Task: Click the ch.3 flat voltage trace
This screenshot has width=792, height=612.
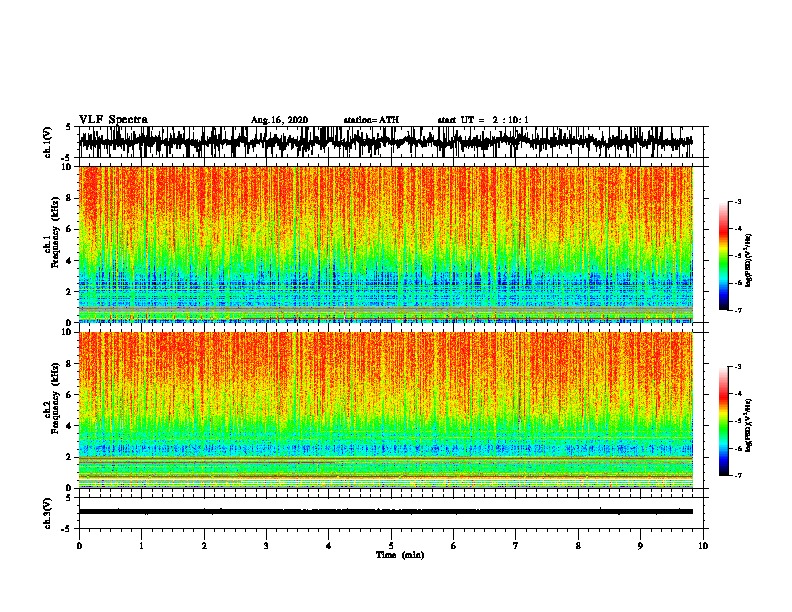Action: click(x=385, y=512)
